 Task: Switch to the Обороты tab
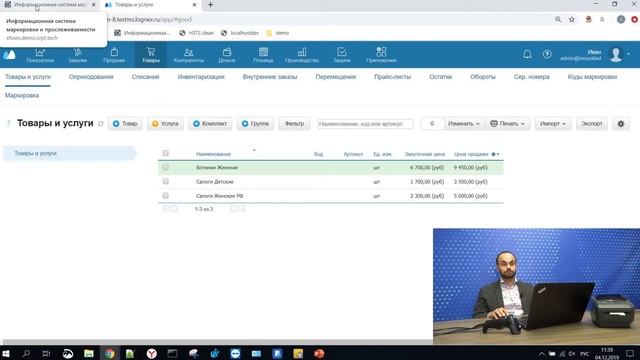(482, 77)
